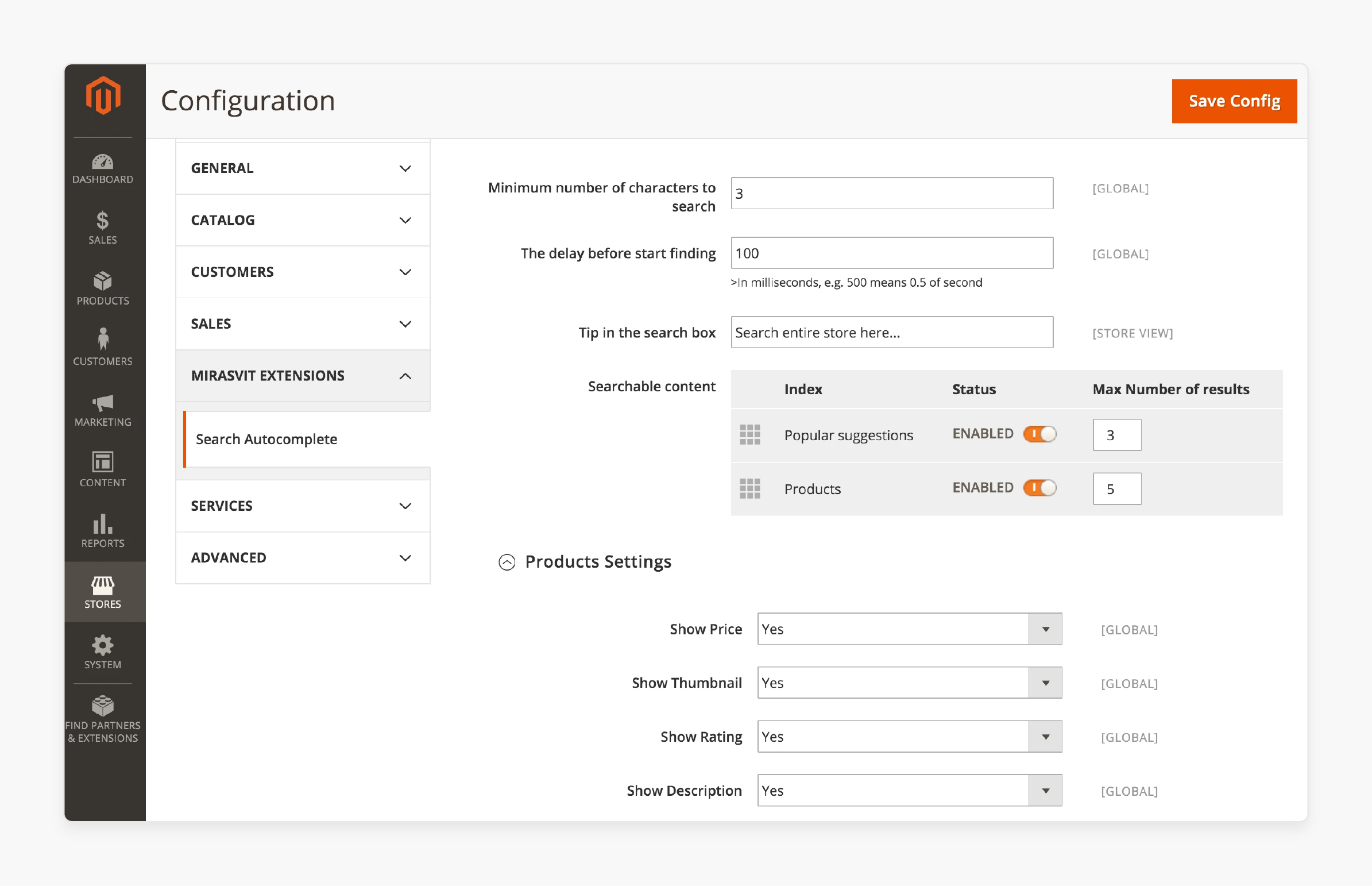The width and height of the screenshot is (1372, 886).
Task: Click the Searchable content label
Action: [x=651, y=387]
